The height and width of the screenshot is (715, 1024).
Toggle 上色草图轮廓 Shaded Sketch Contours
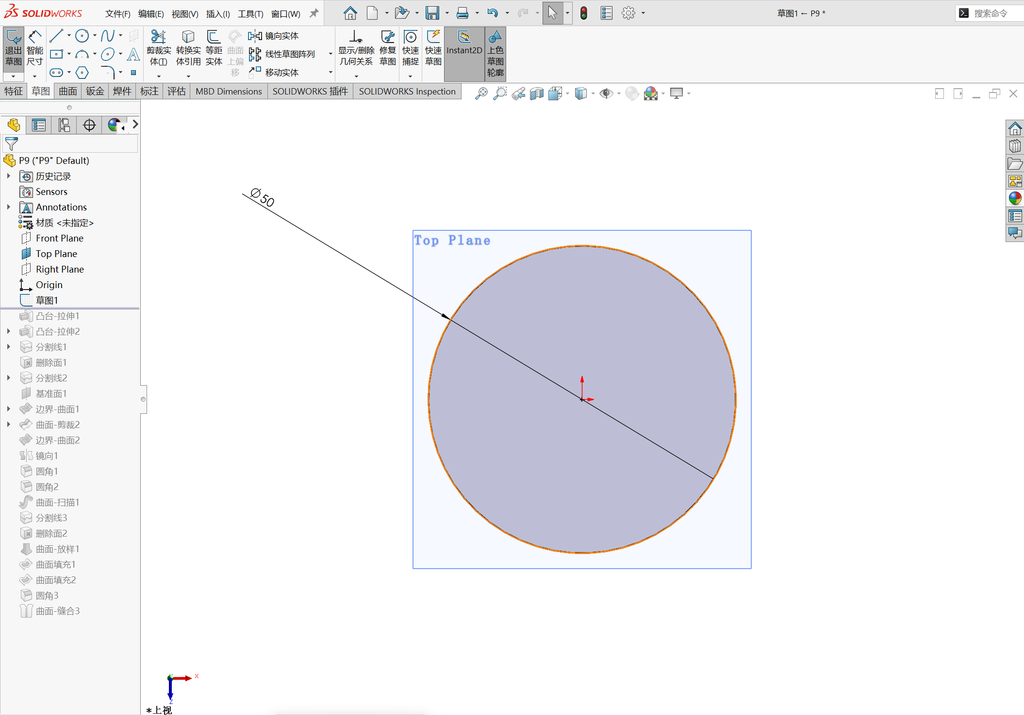495,54
